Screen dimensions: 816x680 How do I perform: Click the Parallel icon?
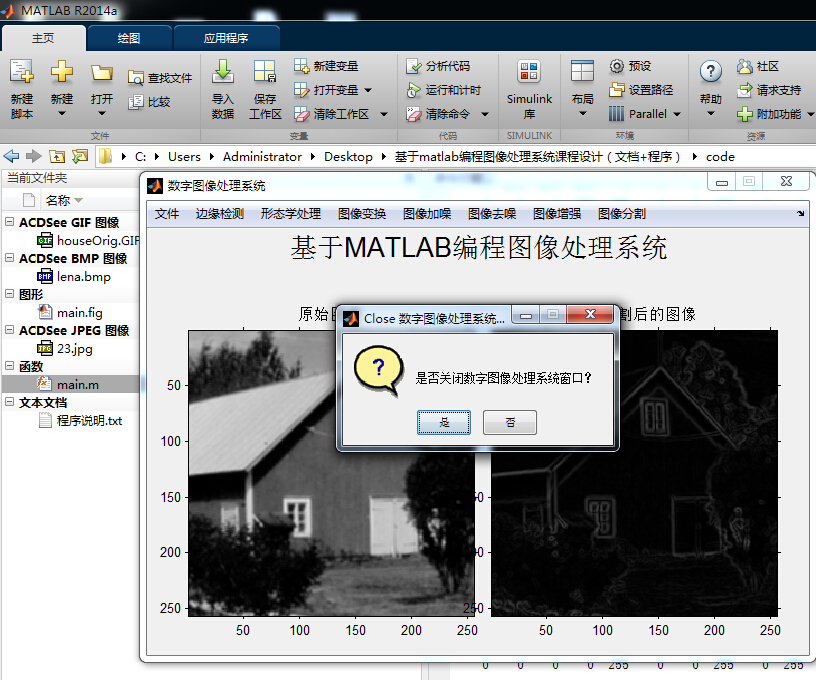point(616,114)
